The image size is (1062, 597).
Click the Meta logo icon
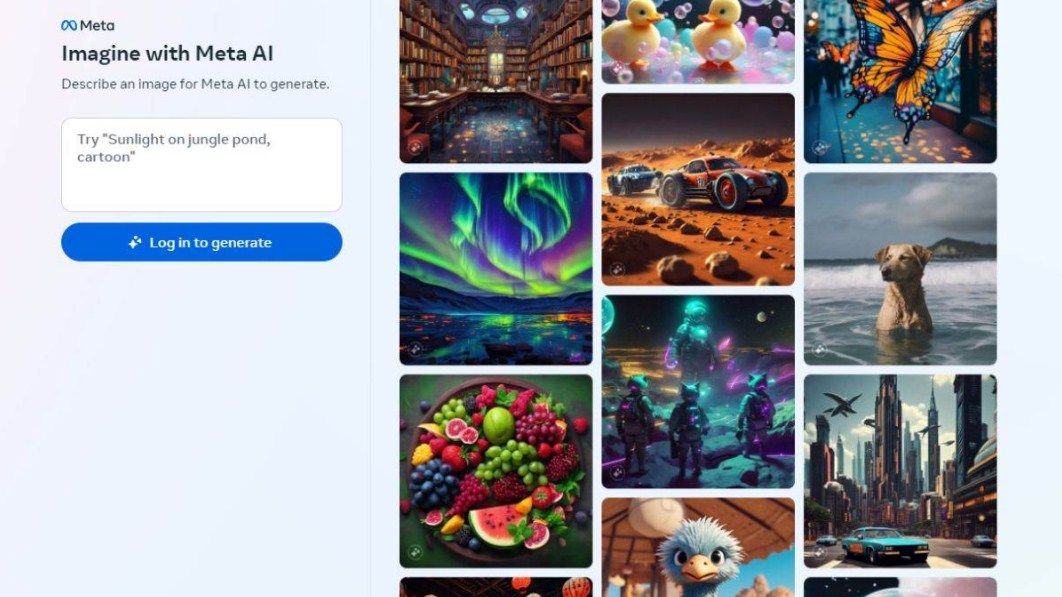[x=68, y=25]
